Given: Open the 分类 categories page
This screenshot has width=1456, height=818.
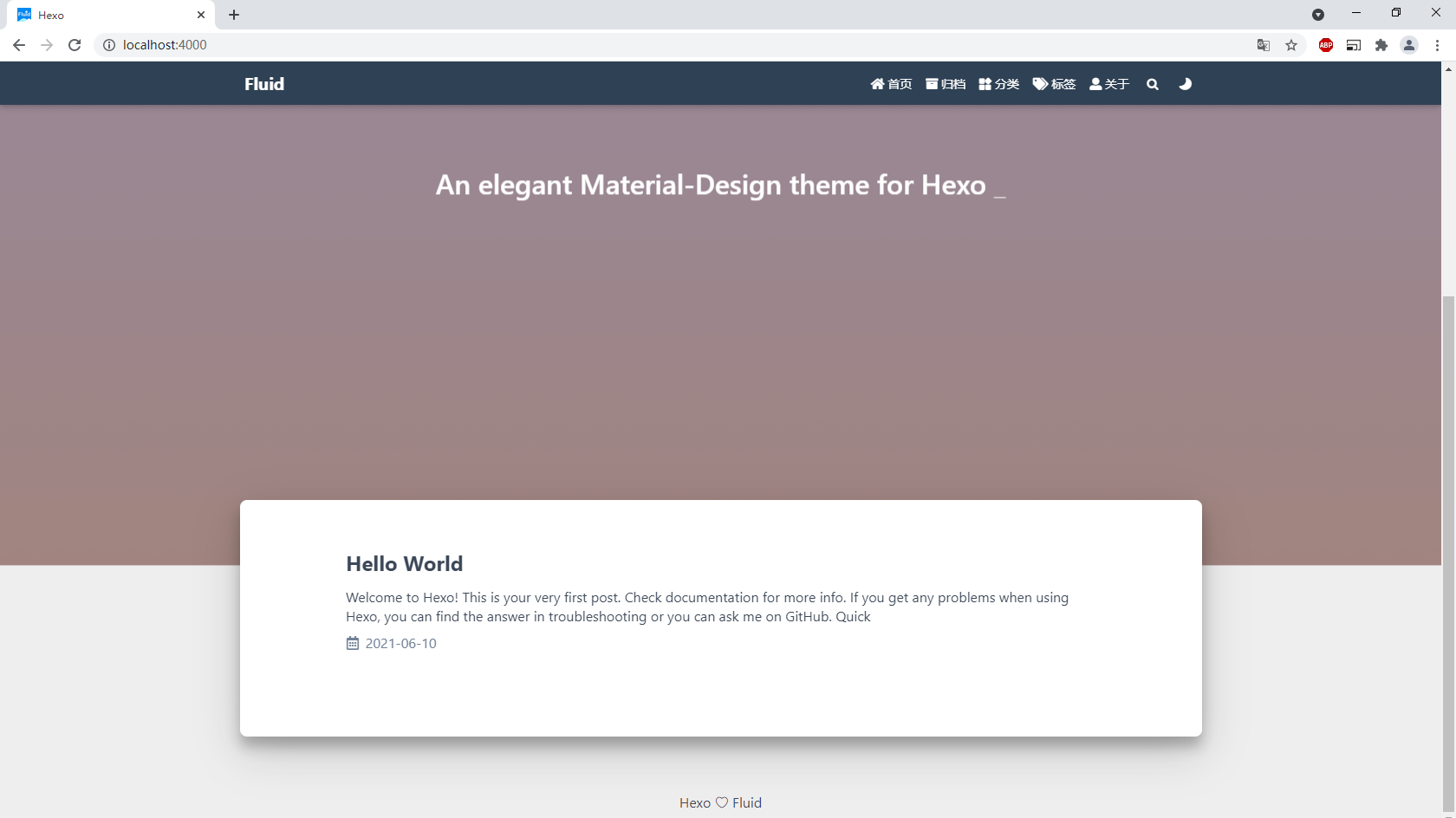Looking at the screenshot, I should [999, 84].
